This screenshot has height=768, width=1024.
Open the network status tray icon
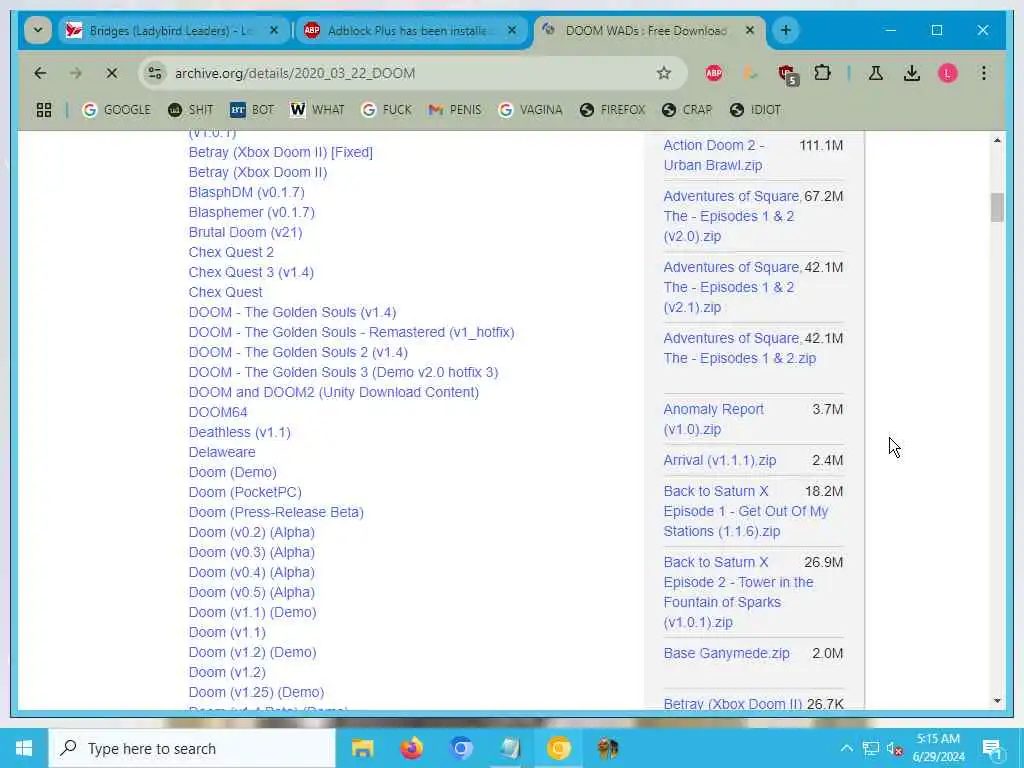pos(871,748)
